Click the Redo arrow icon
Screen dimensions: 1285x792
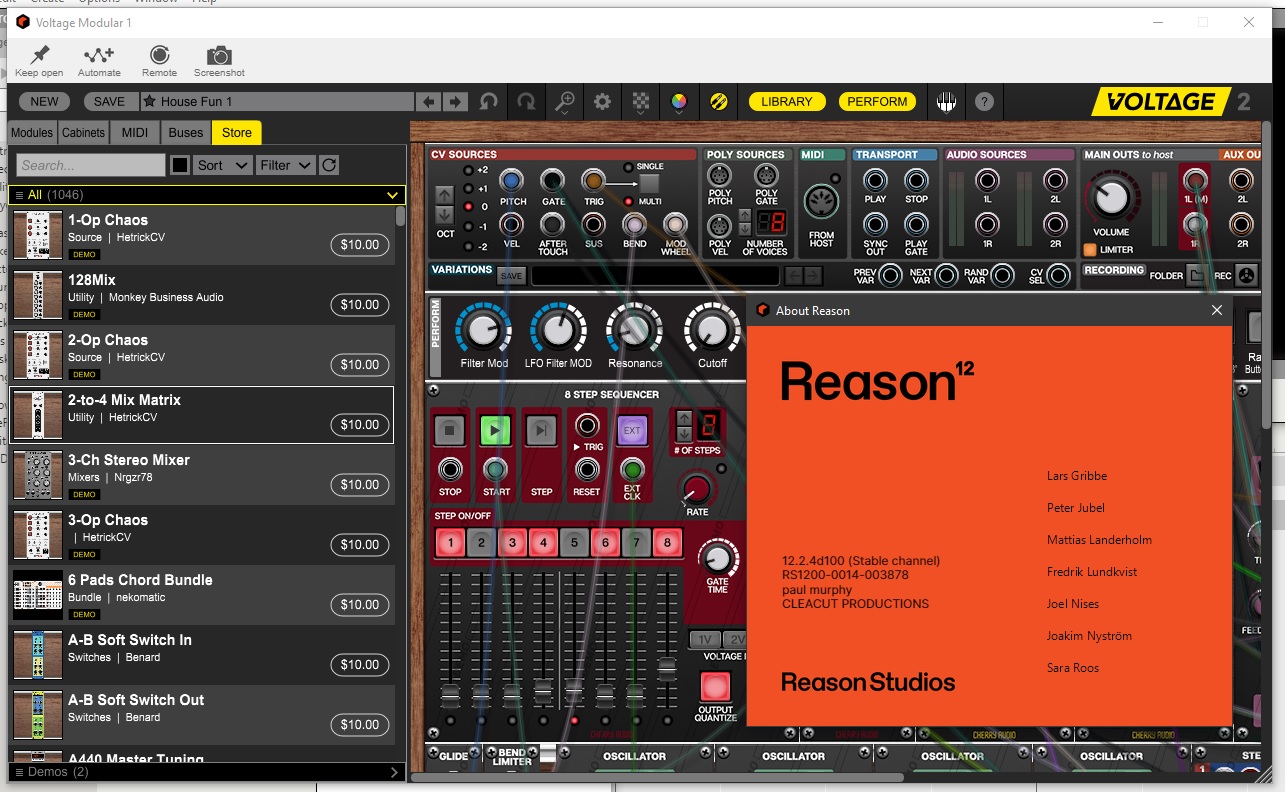point(526,101)
